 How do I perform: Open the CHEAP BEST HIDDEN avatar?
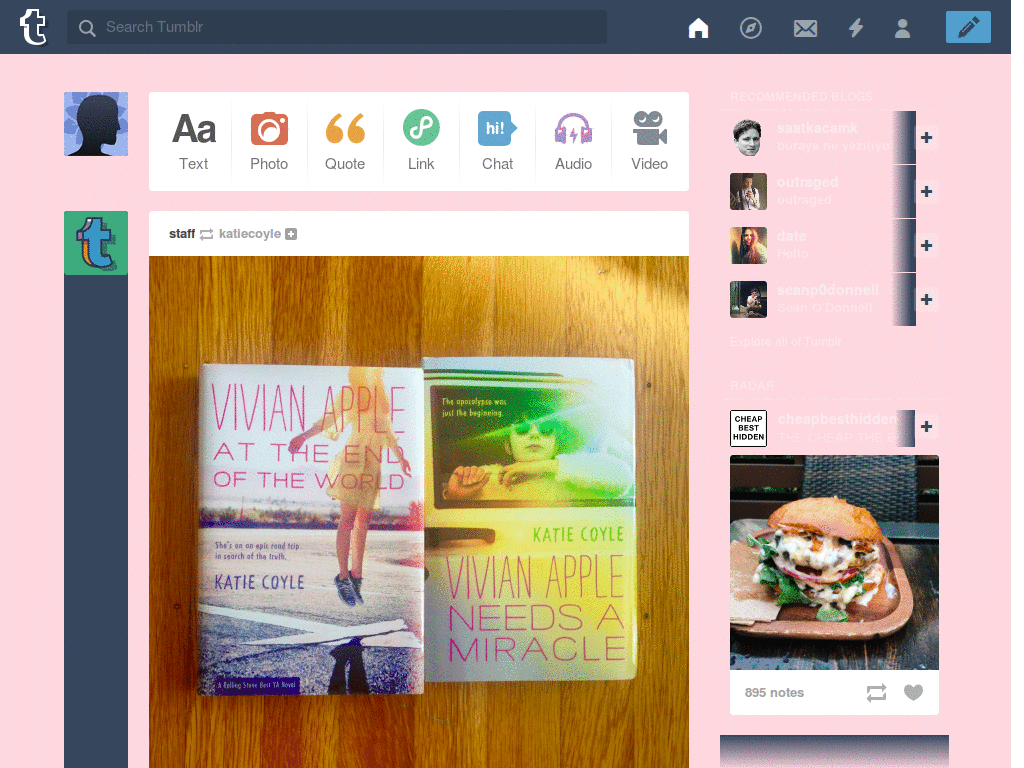click(748, 428)
